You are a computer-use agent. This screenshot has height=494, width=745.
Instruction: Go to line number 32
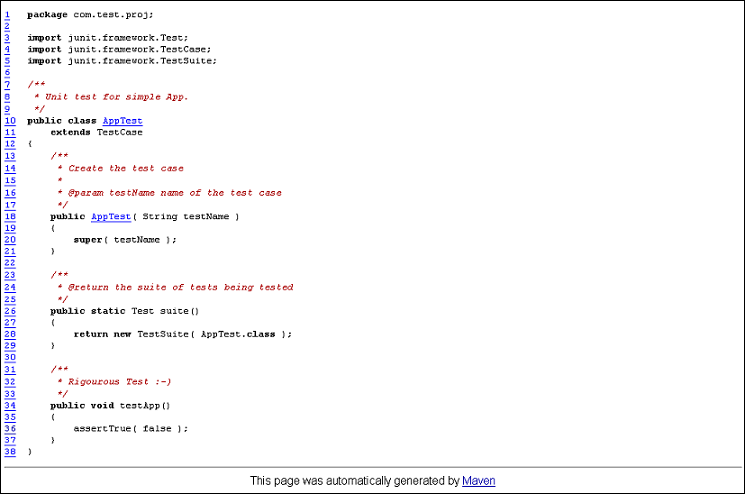pos(9,381)
